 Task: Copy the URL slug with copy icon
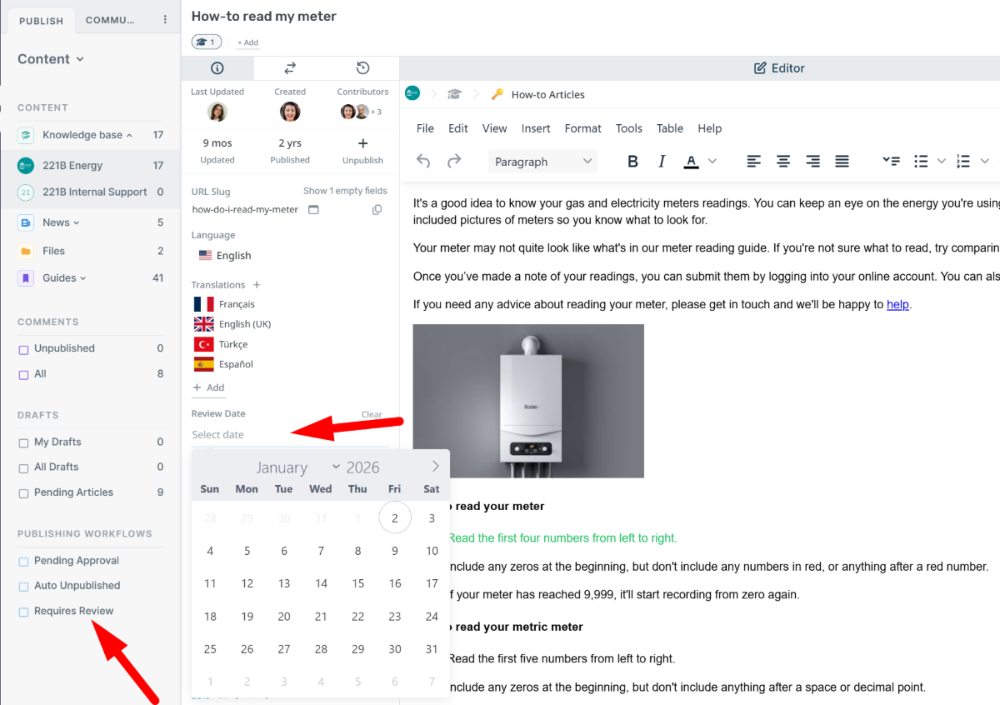pyautogui.click(x=377, y=210)
